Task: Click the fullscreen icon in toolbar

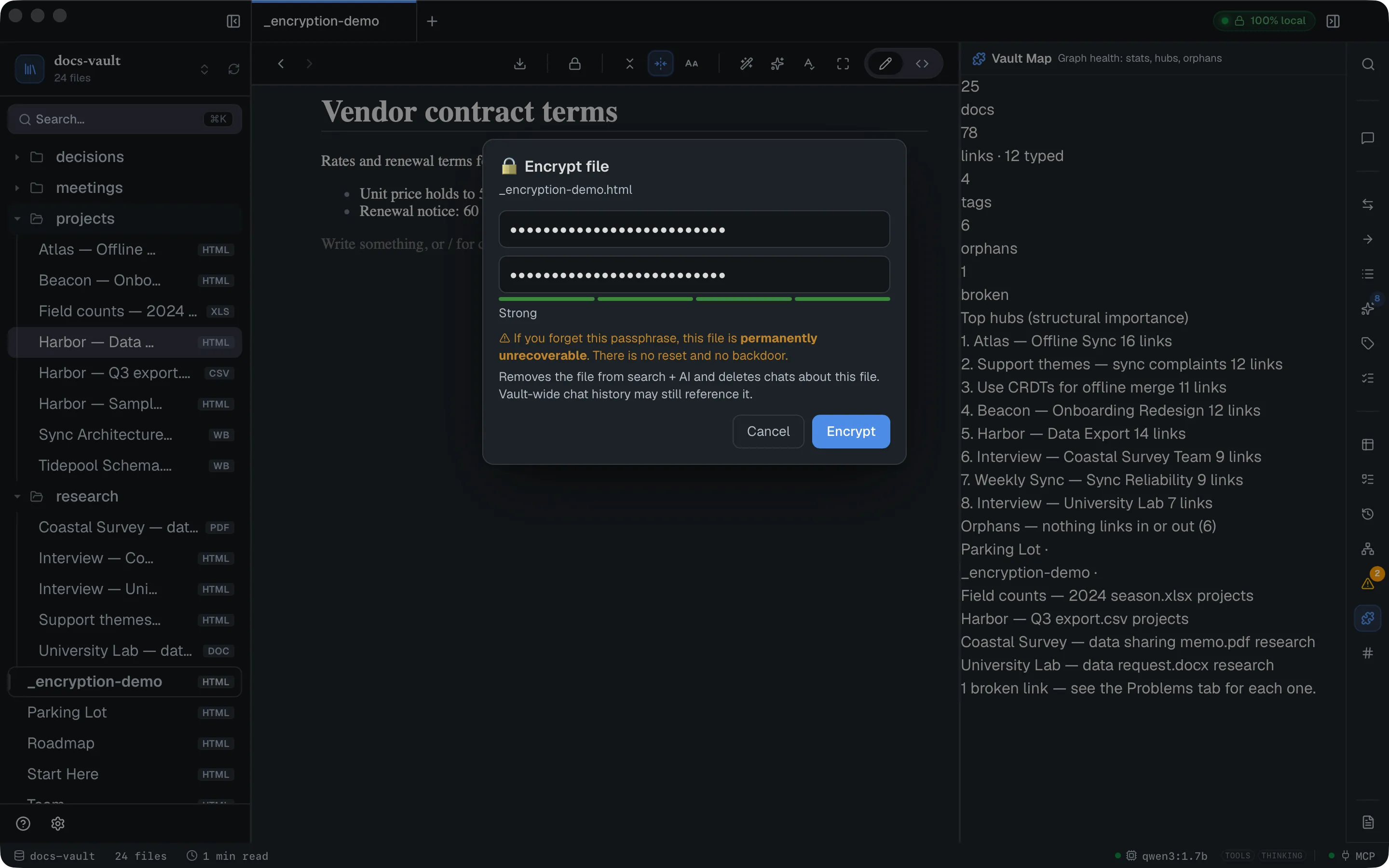Action: pos(843,64)
